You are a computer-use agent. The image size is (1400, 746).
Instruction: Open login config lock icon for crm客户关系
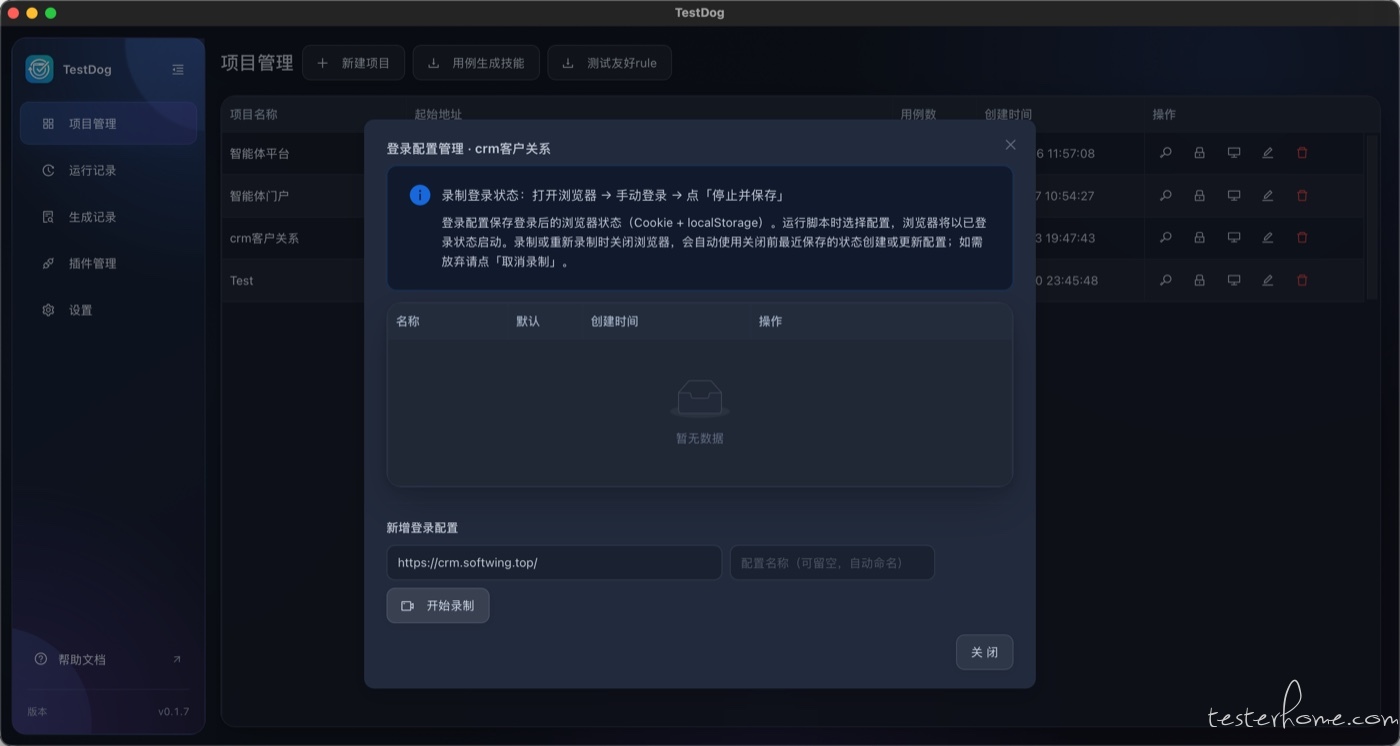tap(1199, 238)
